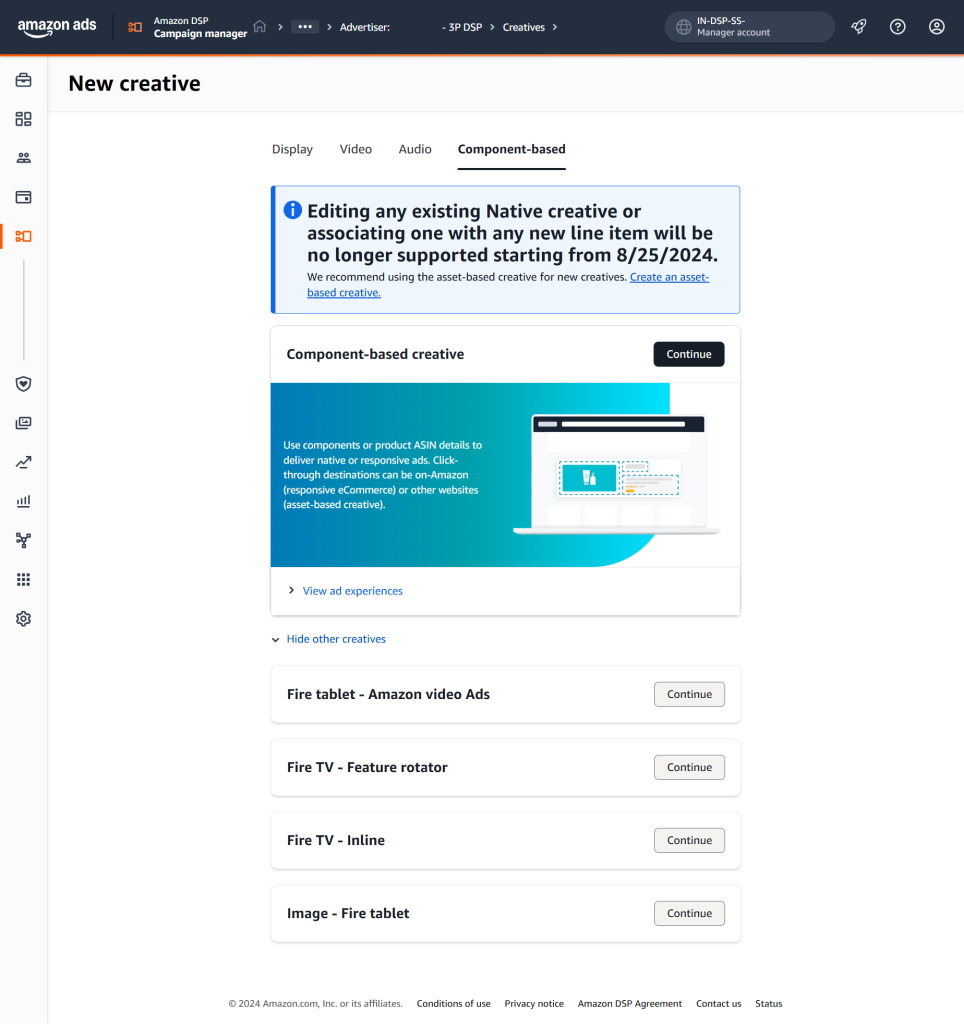Image resolution: width=964 pixels, height=1024 pixels.
Task: Click the rocket icon in the header
Action: [x=859, y=27]
